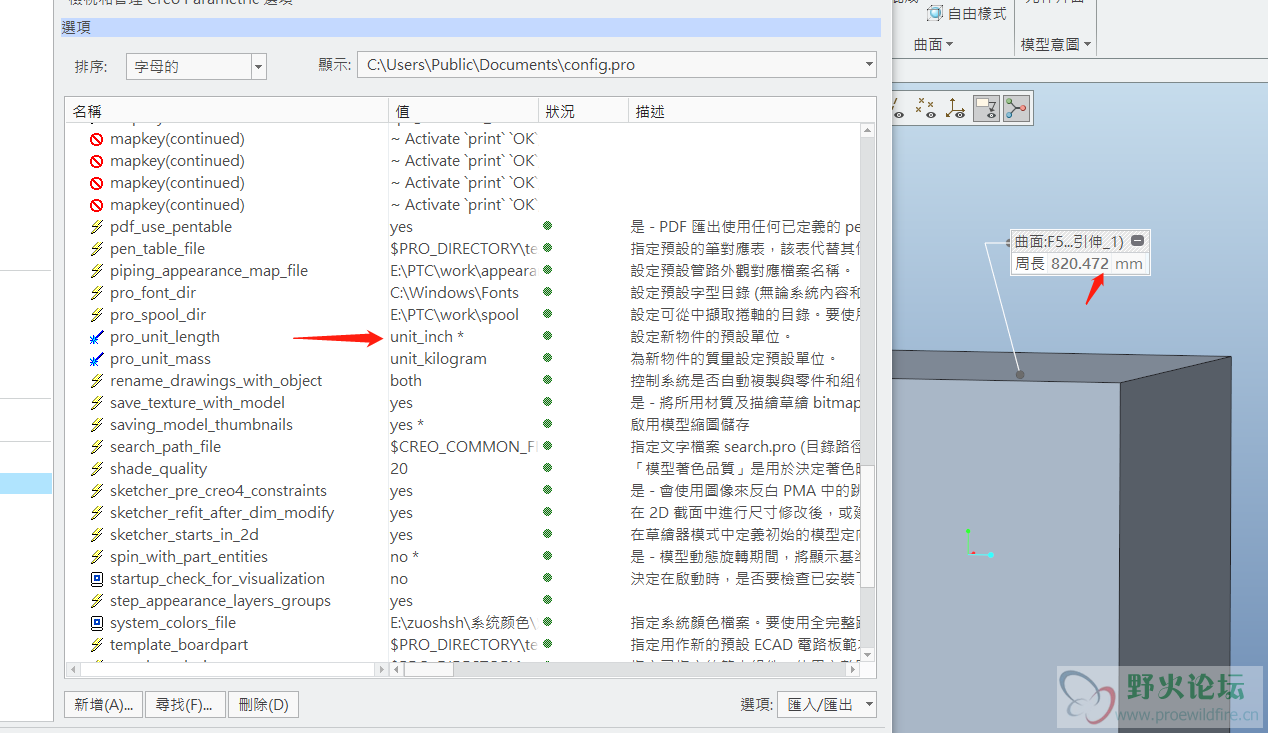The height and width of the screenshot is (733, 1268).
Task: Toggle datum point display icon
Action: (x=926, y=108)
